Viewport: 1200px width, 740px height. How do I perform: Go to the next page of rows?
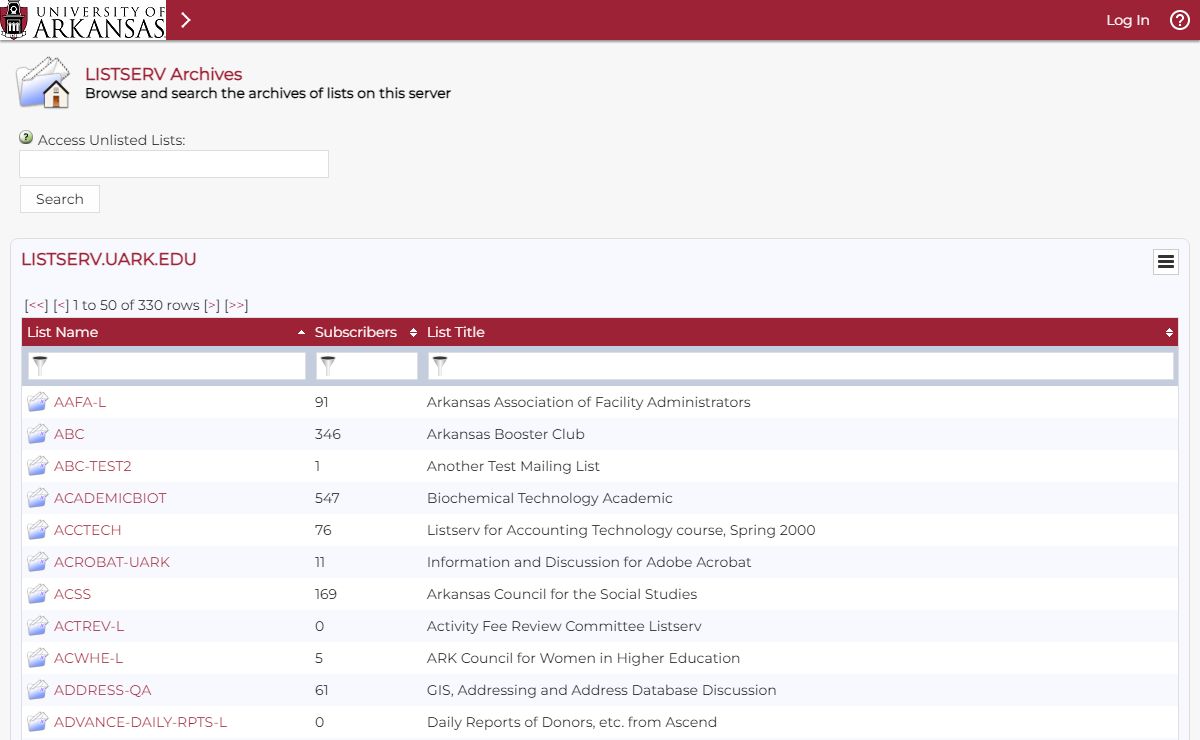(x=212, y=305)
